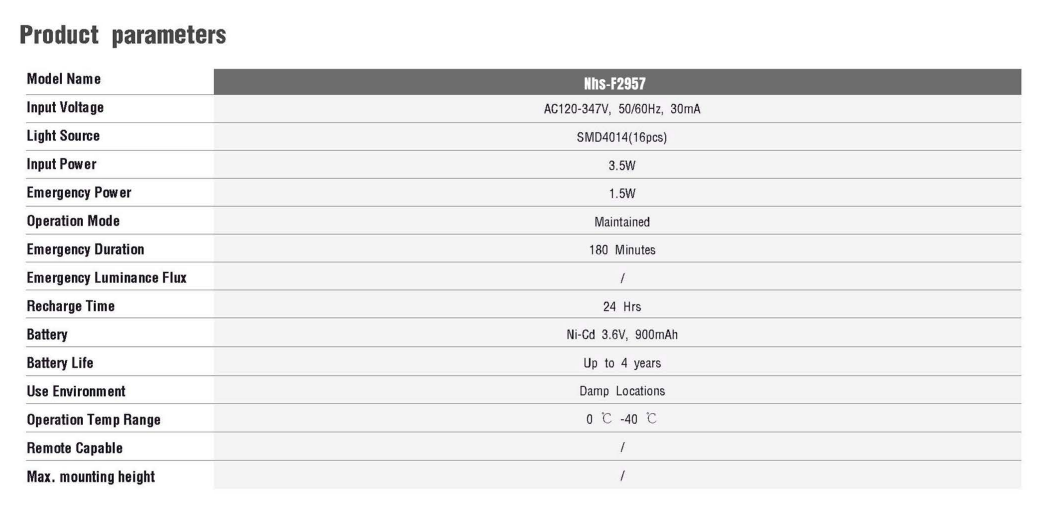Screen dimensions: 1045x510
Task: Click the Up to 4 years value
Action: click(622, 363)
